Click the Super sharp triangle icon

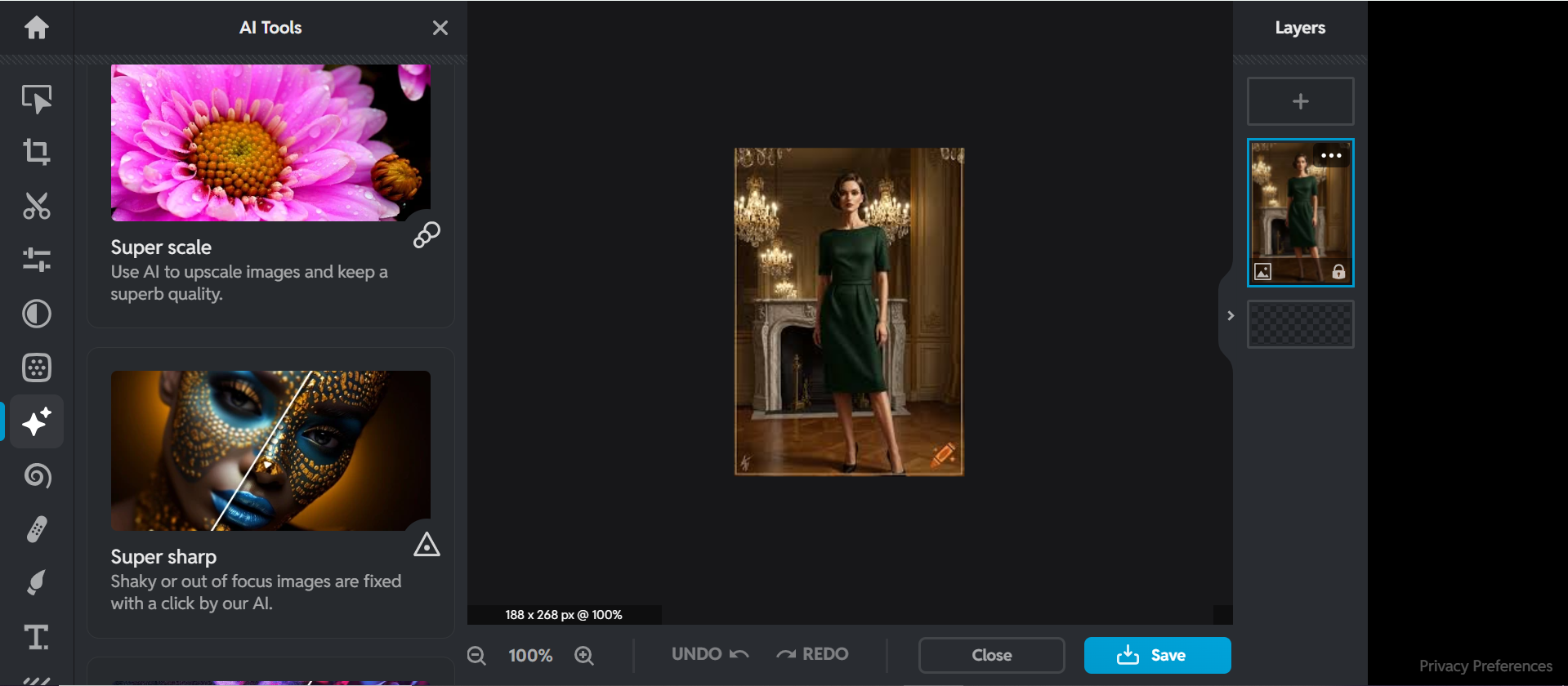(427, 545)
